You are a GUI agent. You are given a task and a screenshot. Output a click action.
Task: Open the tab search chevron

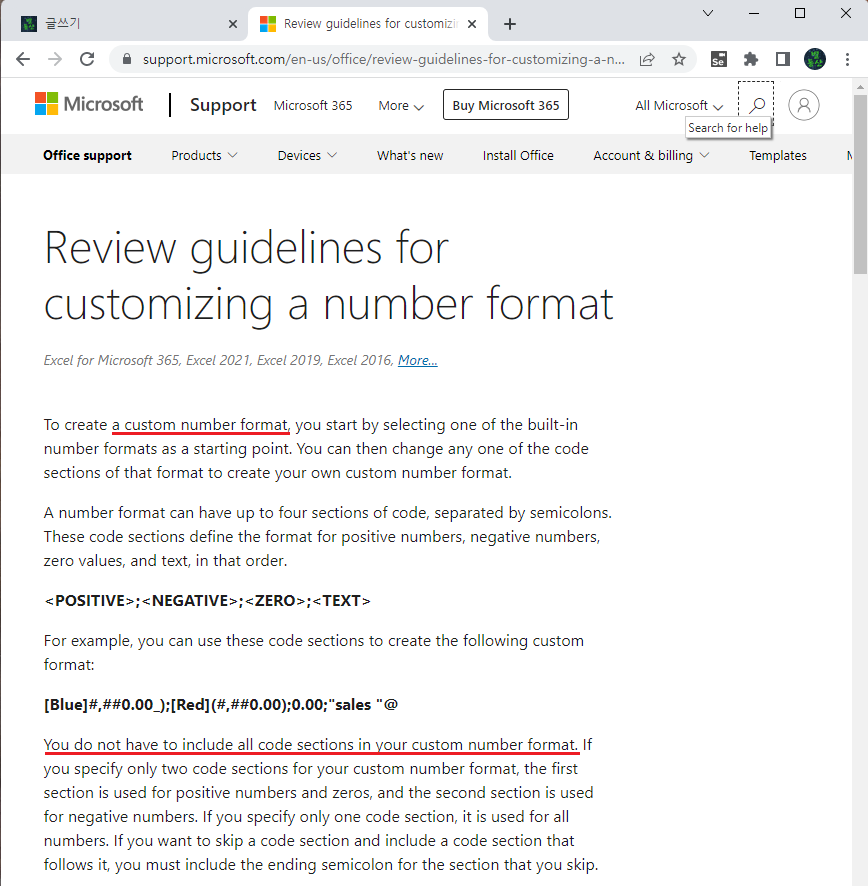click(708, 12)
